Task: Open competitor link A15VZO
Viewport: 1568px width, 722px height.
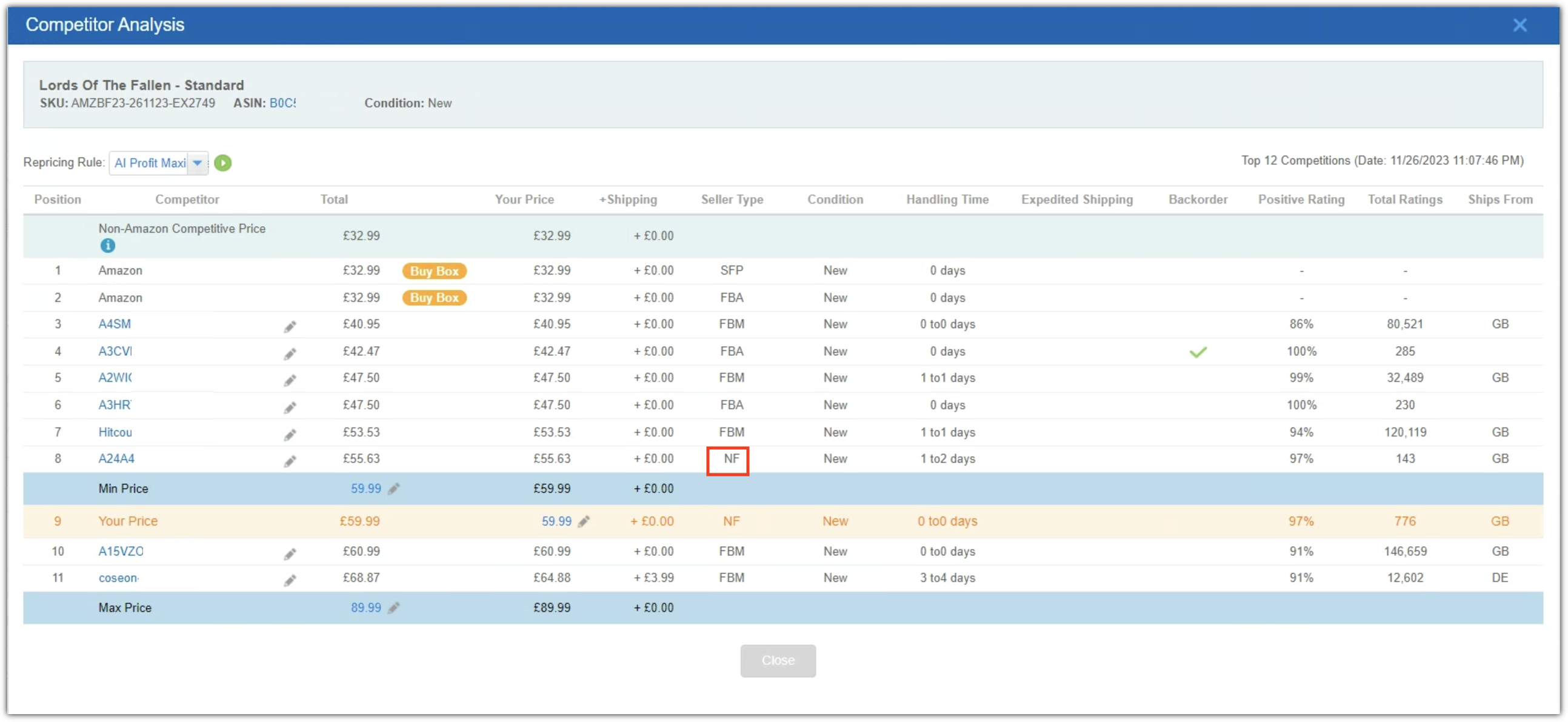Action: pos(121,551)
